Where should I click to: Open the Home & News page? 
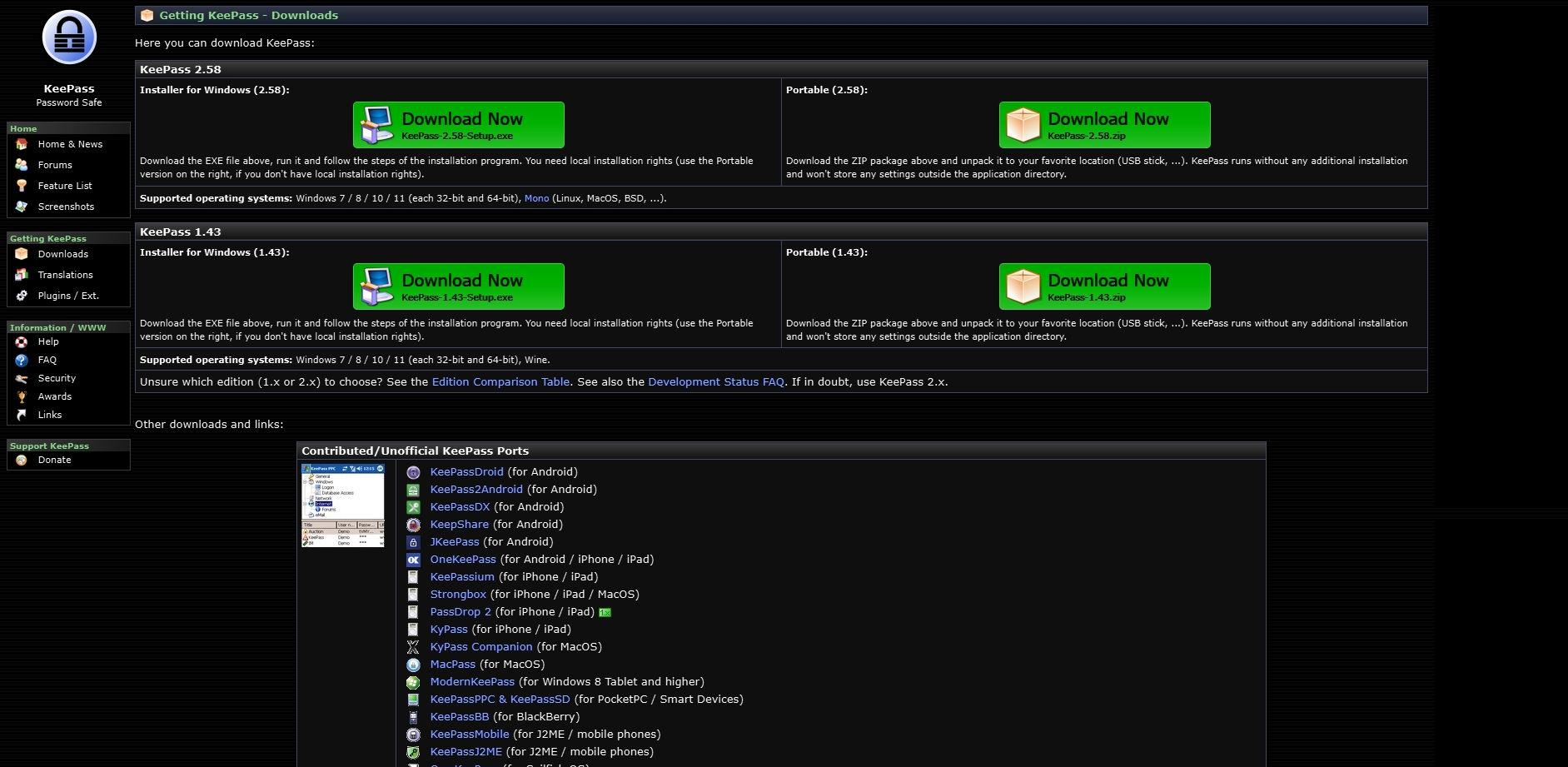tap(70, 144)
